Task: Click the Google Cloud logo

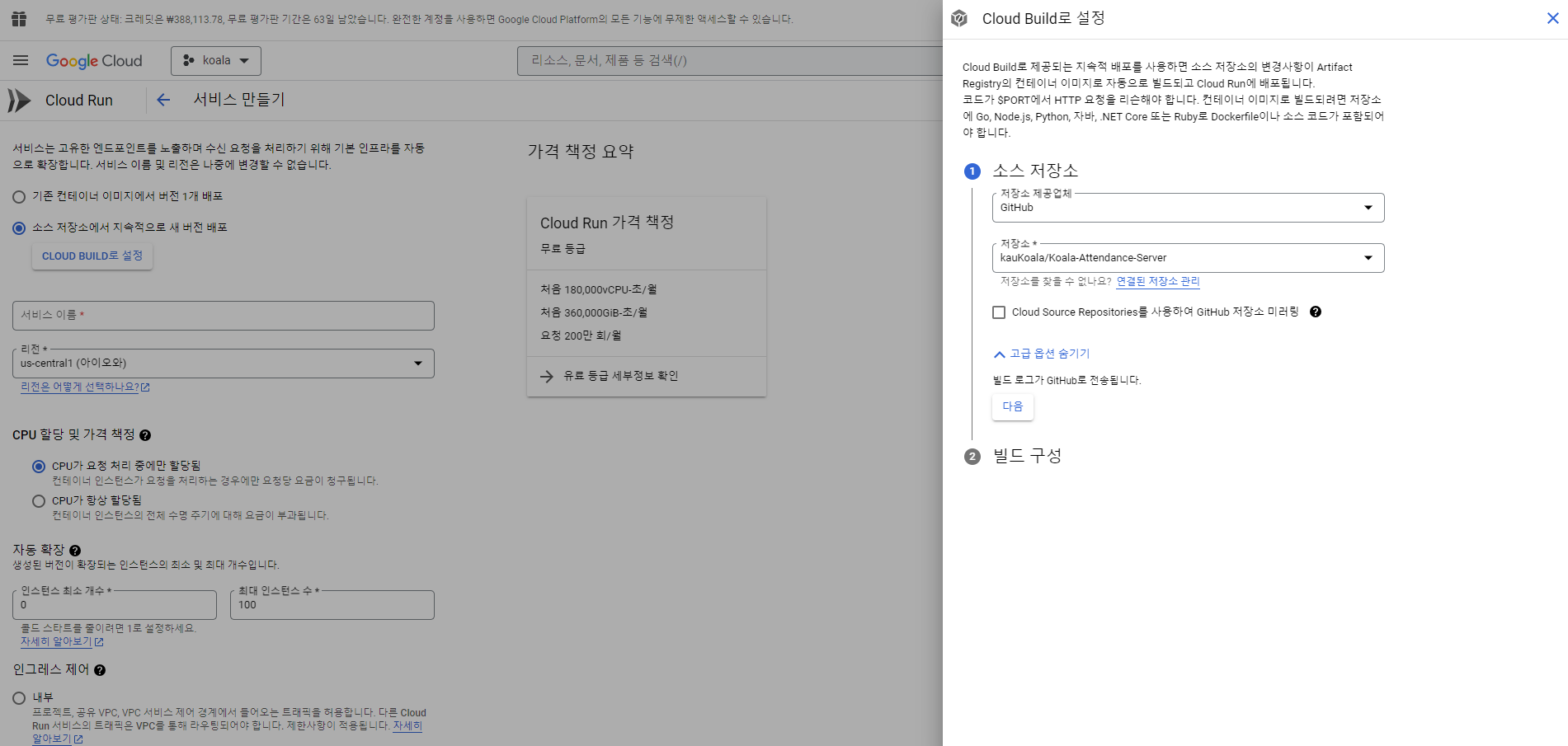Action: 94,61
